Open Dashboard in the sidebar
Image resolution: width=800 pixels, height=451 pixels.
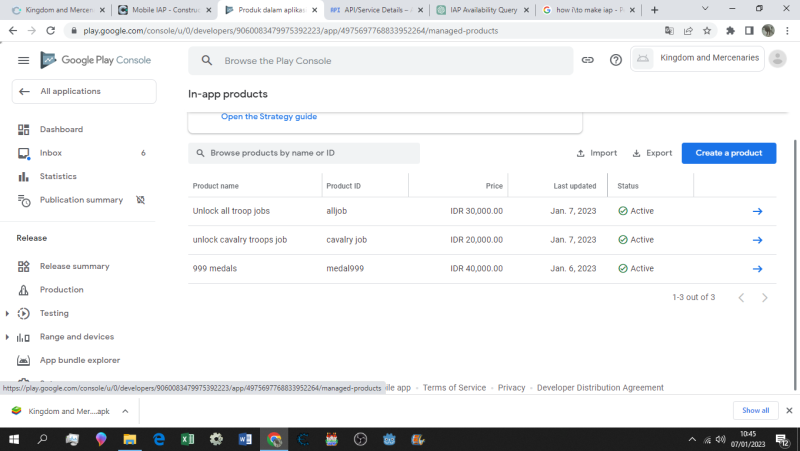tap(61, 130)
